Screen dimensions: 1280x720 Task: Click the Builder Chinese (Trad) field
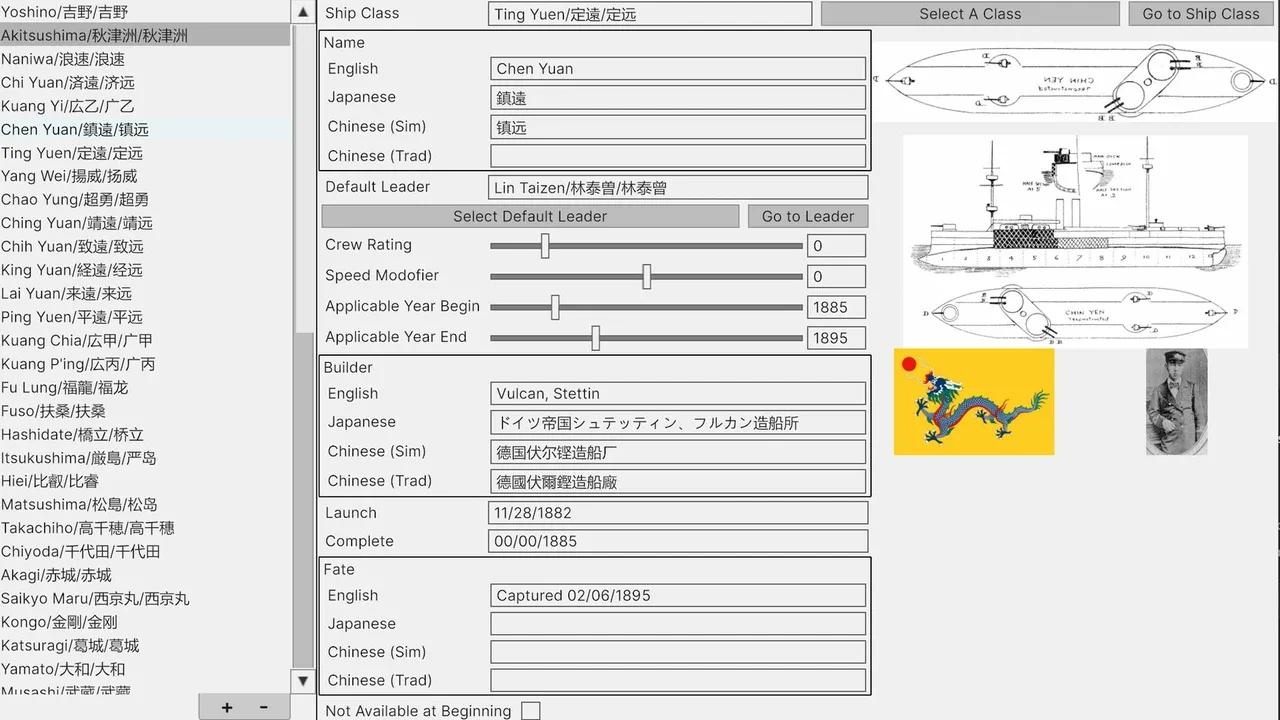point(678,481)
